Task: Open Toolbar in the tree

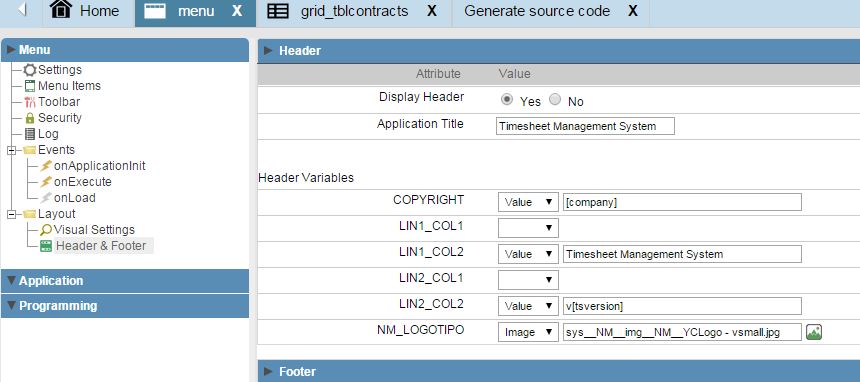Action: tap(59, 102)
